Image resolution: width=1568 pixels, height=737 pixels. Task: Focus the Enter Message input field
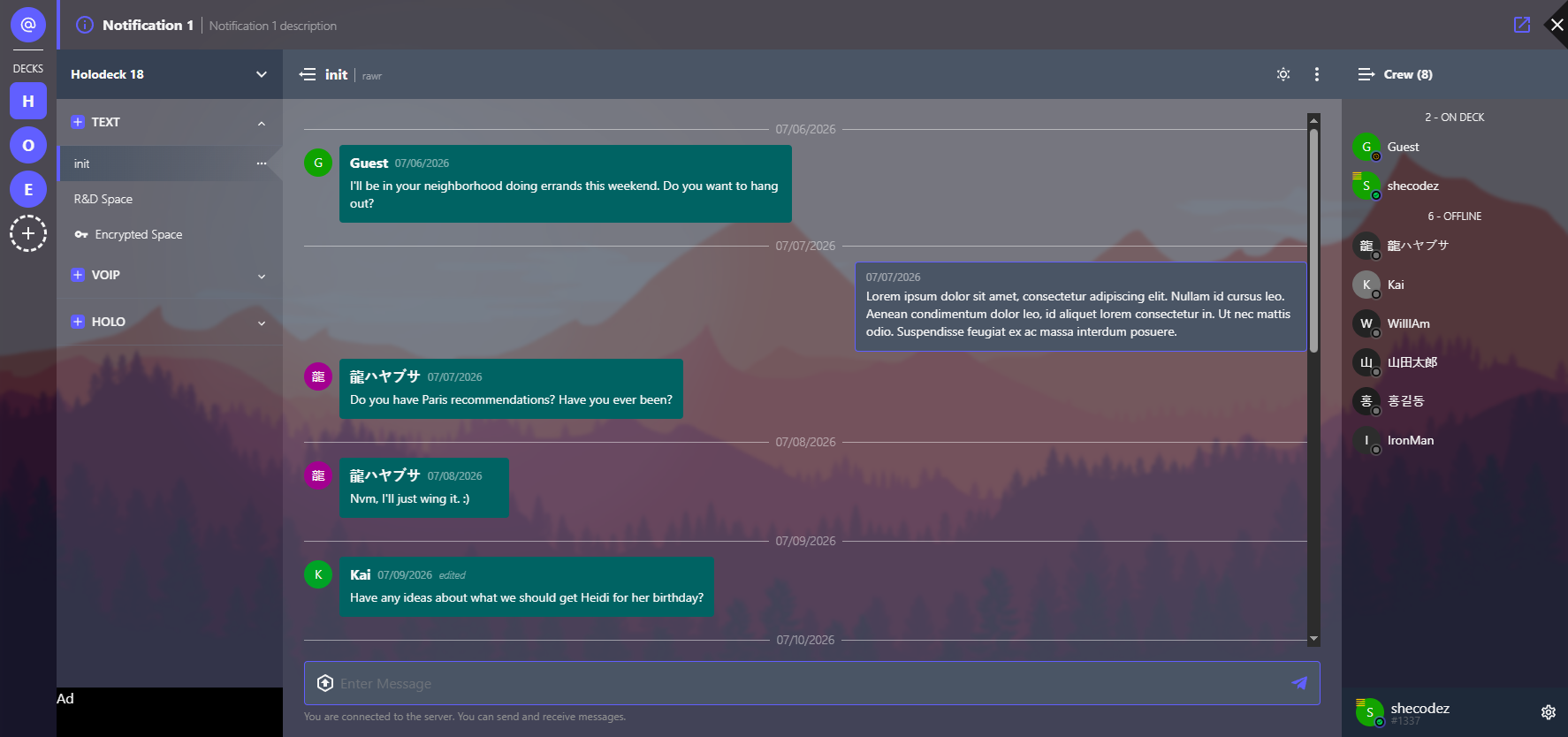(x=811, y=683)
